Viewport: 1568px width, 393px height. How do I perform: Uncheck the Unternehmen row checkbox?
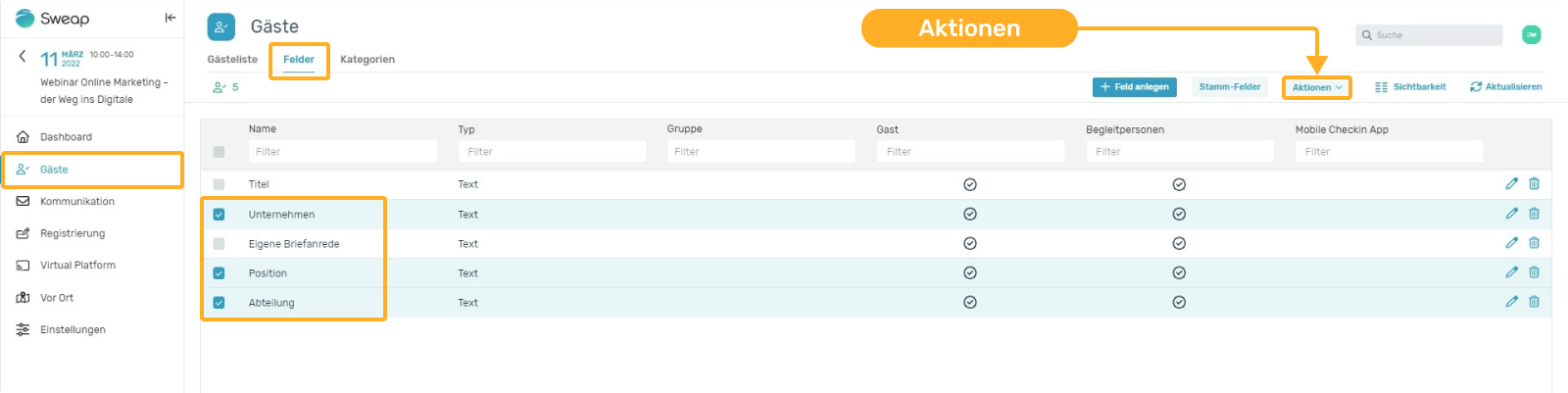pyautogui.click(x=219, y=215)
